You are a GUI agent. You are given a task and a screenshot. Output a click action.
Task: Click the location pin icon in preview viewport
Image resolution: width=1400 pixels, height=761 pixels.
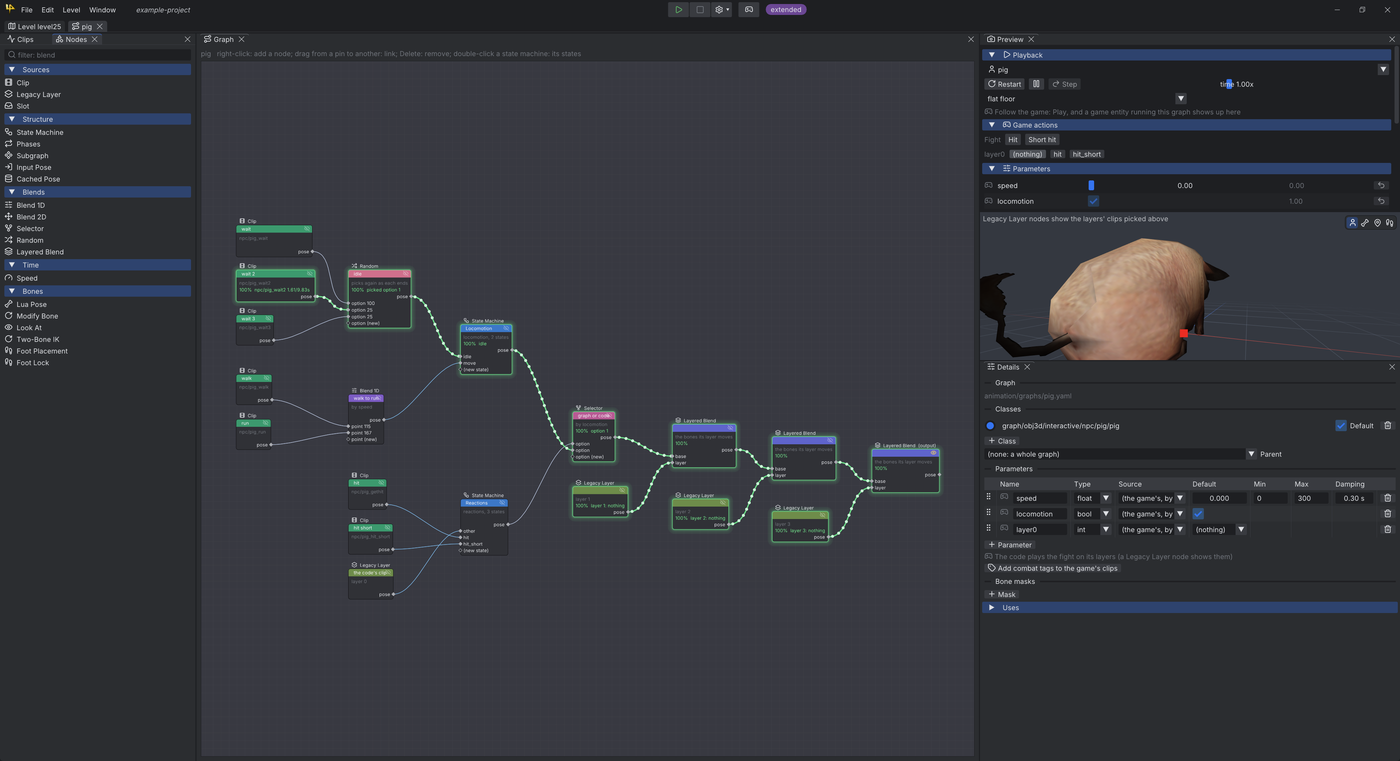(x=1377, y=223)
